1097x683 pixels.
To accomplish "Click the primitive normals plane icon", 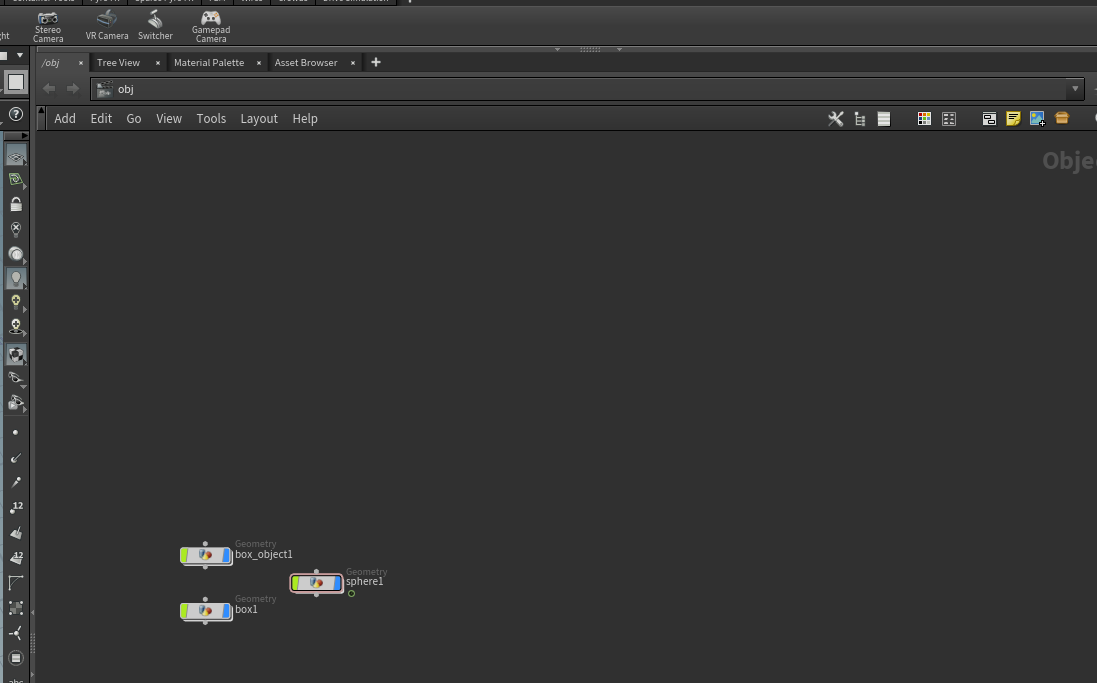I will click(x=16, y=533).
